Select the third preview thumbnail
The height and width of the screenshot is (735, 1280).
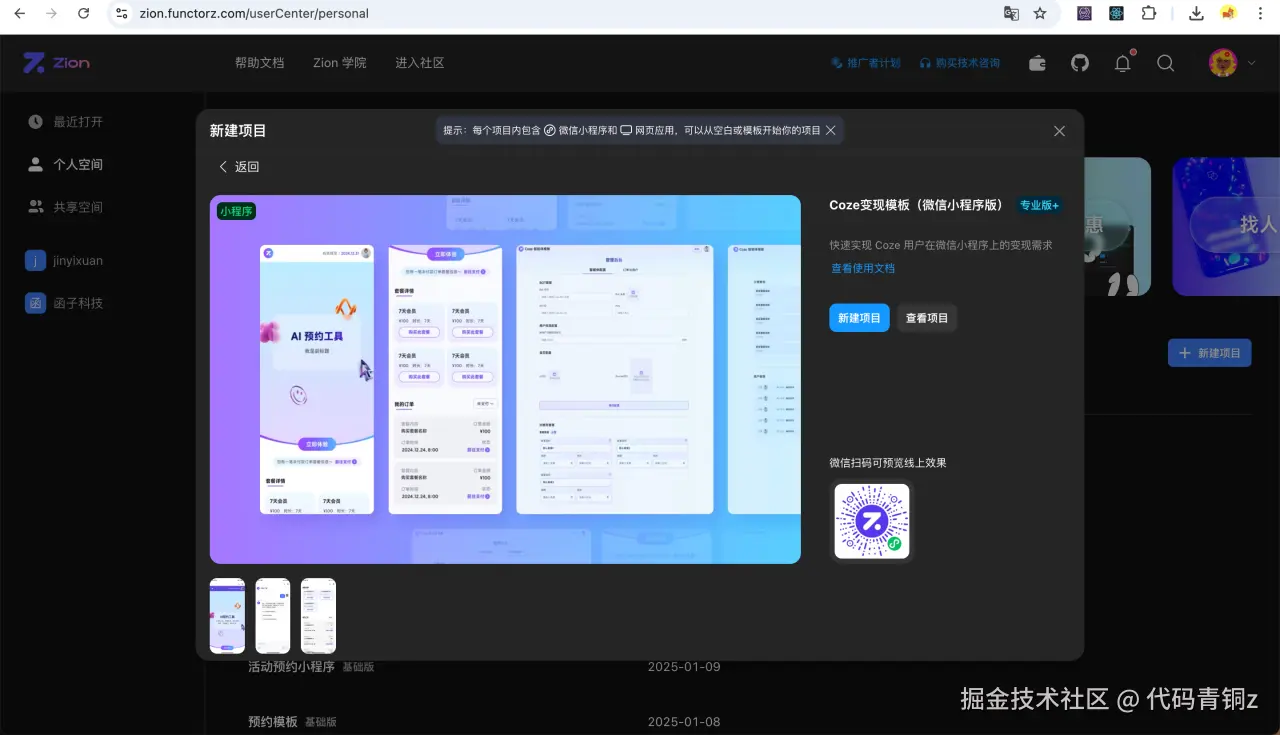pyautogui.click(x=319, y=616)
